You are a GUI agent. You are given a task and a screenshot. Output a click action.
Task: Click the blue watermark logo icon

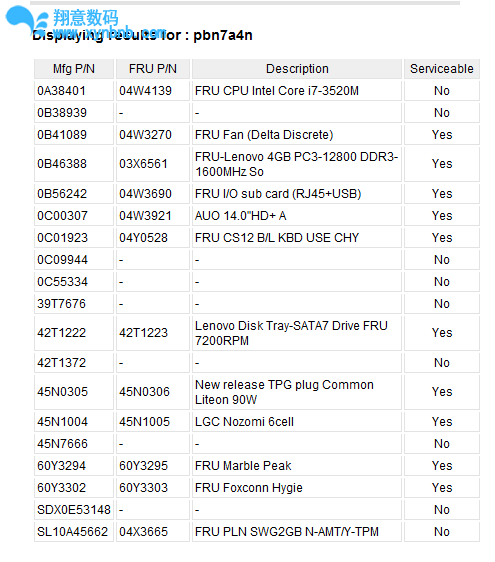(27, 19)
